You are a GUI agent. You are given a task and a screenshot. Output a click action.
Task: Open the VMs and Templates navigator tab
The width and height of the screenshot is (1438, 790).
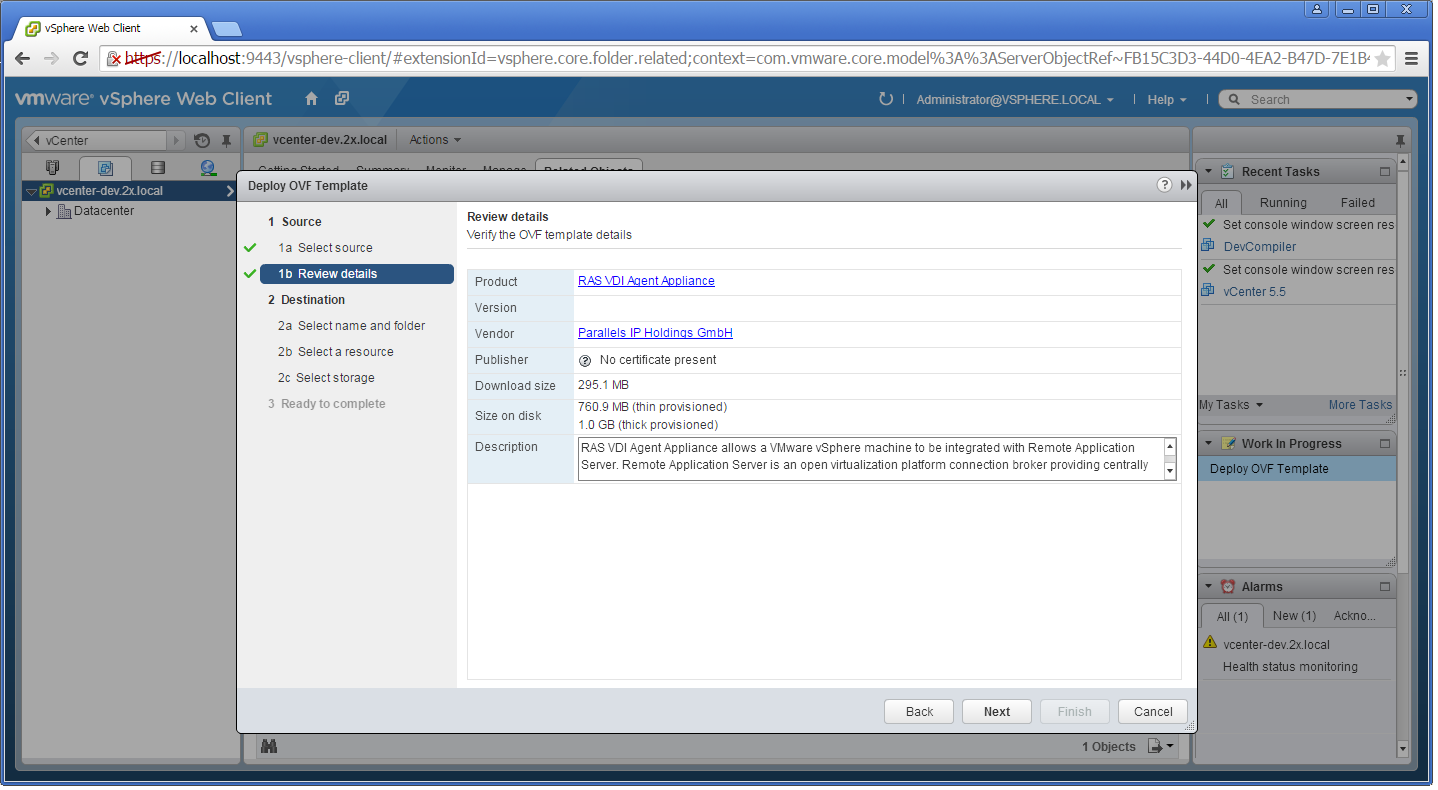point(105,168)
